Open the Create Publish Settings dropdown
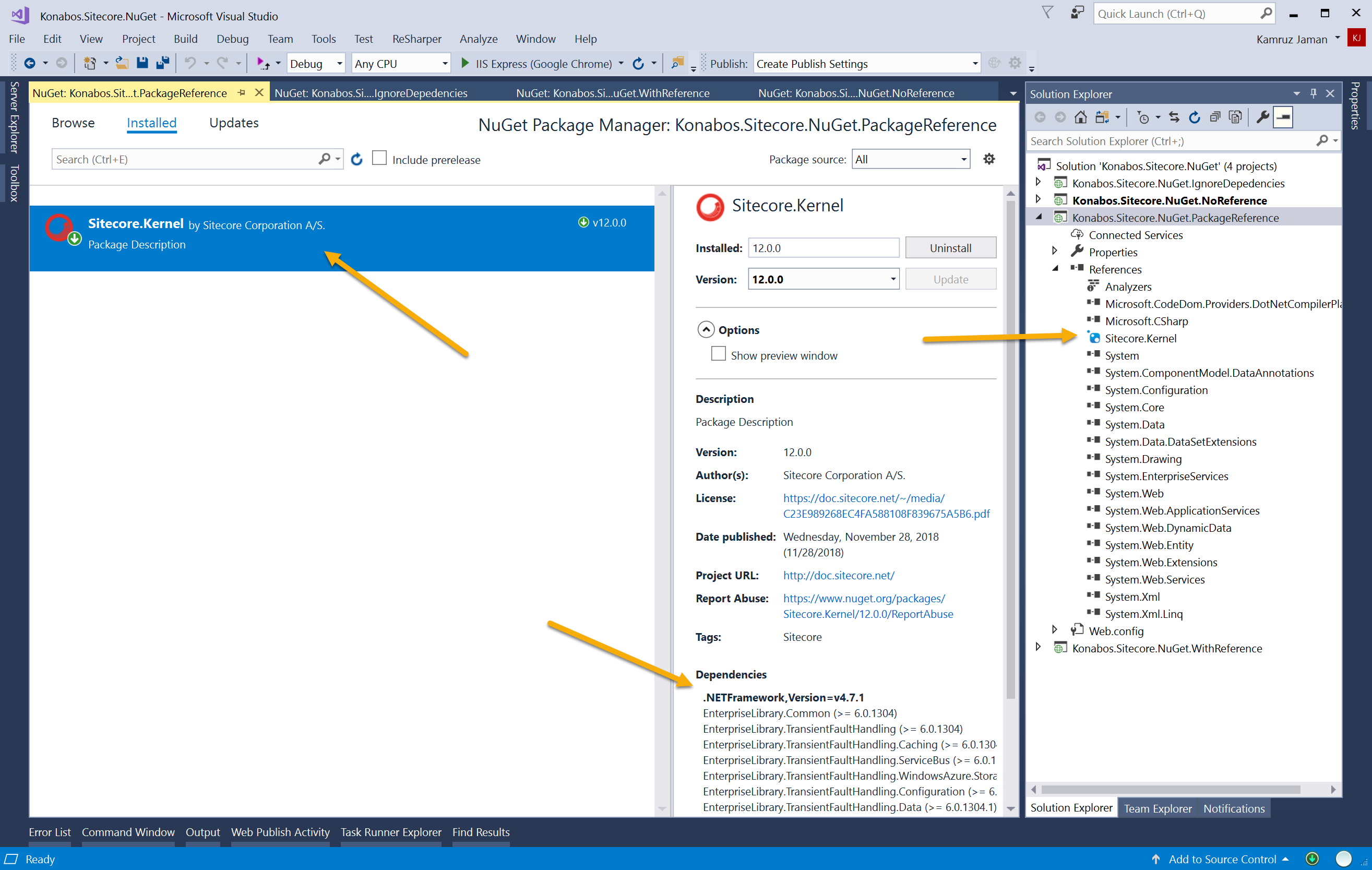The image size is (1372, 870). 867,64
